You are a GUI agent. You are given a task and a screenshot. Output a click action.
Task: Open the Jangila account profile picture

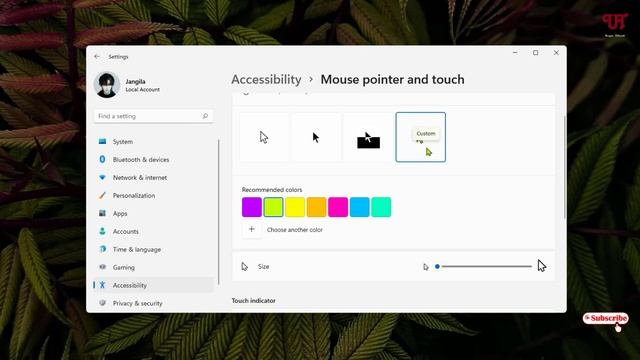click(x=107, y=85)
